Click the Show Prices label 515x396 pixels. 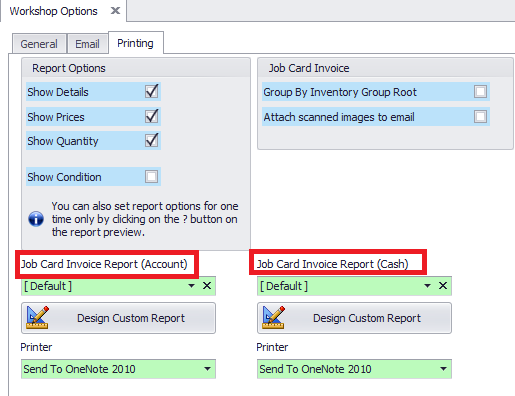click(56, 117)
